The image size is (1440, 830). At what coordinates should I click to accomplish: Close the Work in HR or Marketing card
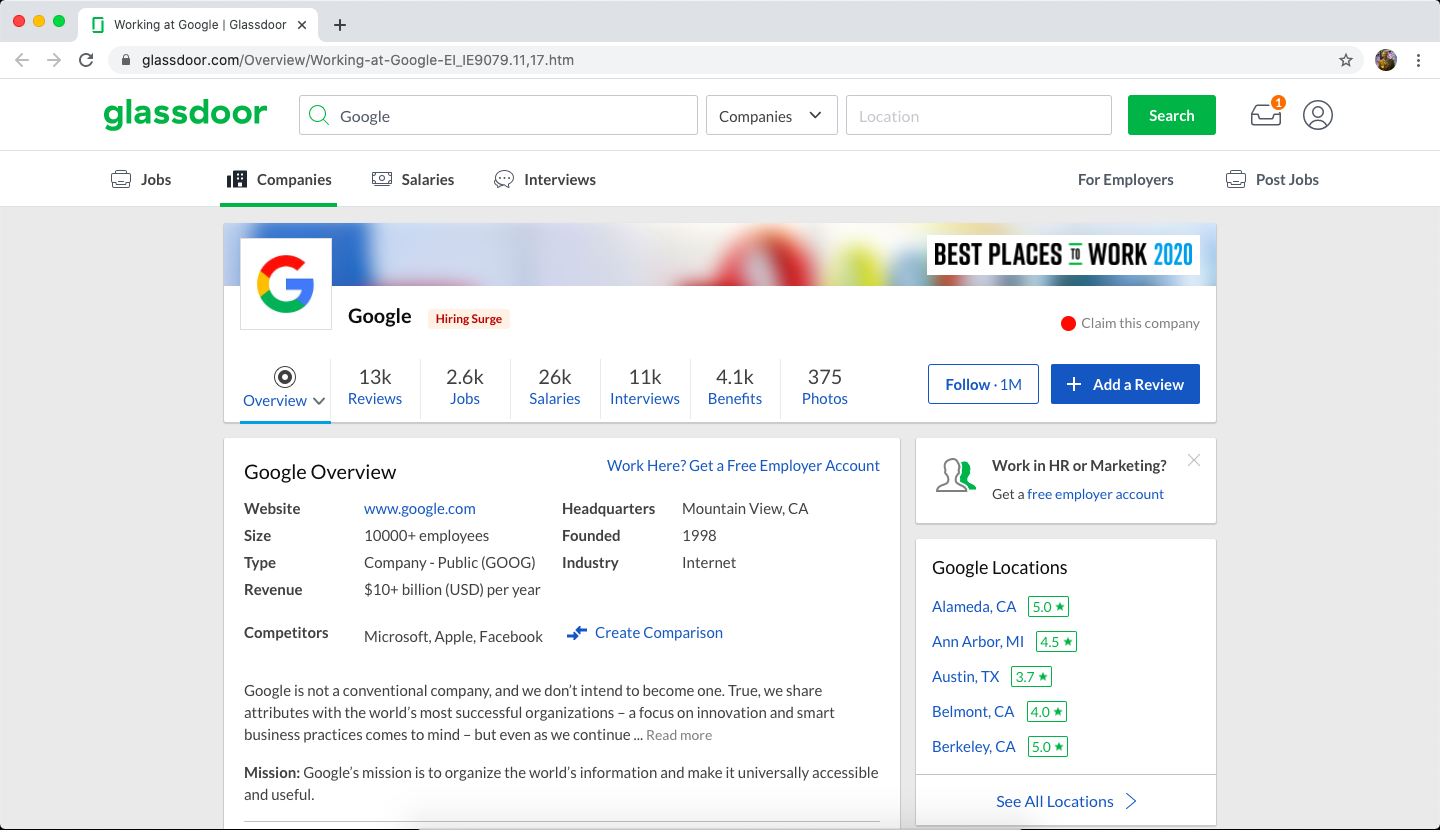click(x=1194, y=460)
